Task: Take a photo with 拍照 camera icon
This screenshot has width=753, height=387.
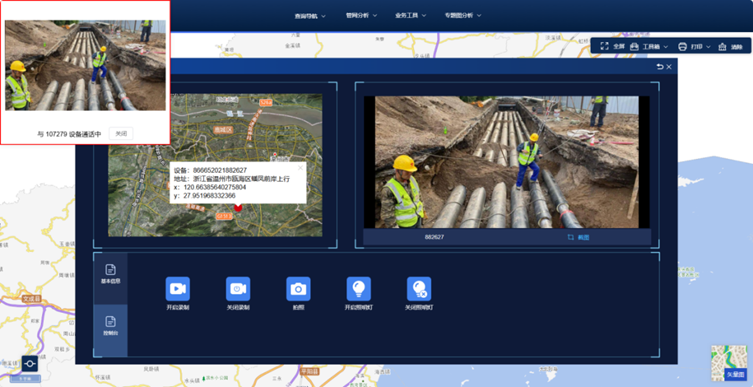Action: click(298, 289)
